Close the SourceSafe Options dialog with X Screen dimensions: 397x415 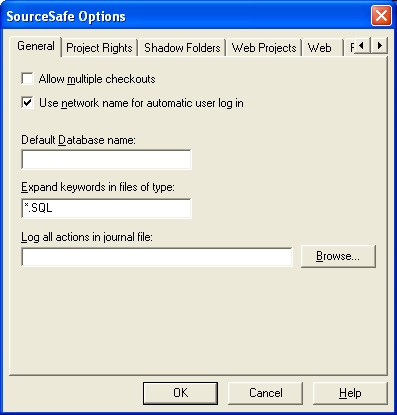(x=381, y=16)
